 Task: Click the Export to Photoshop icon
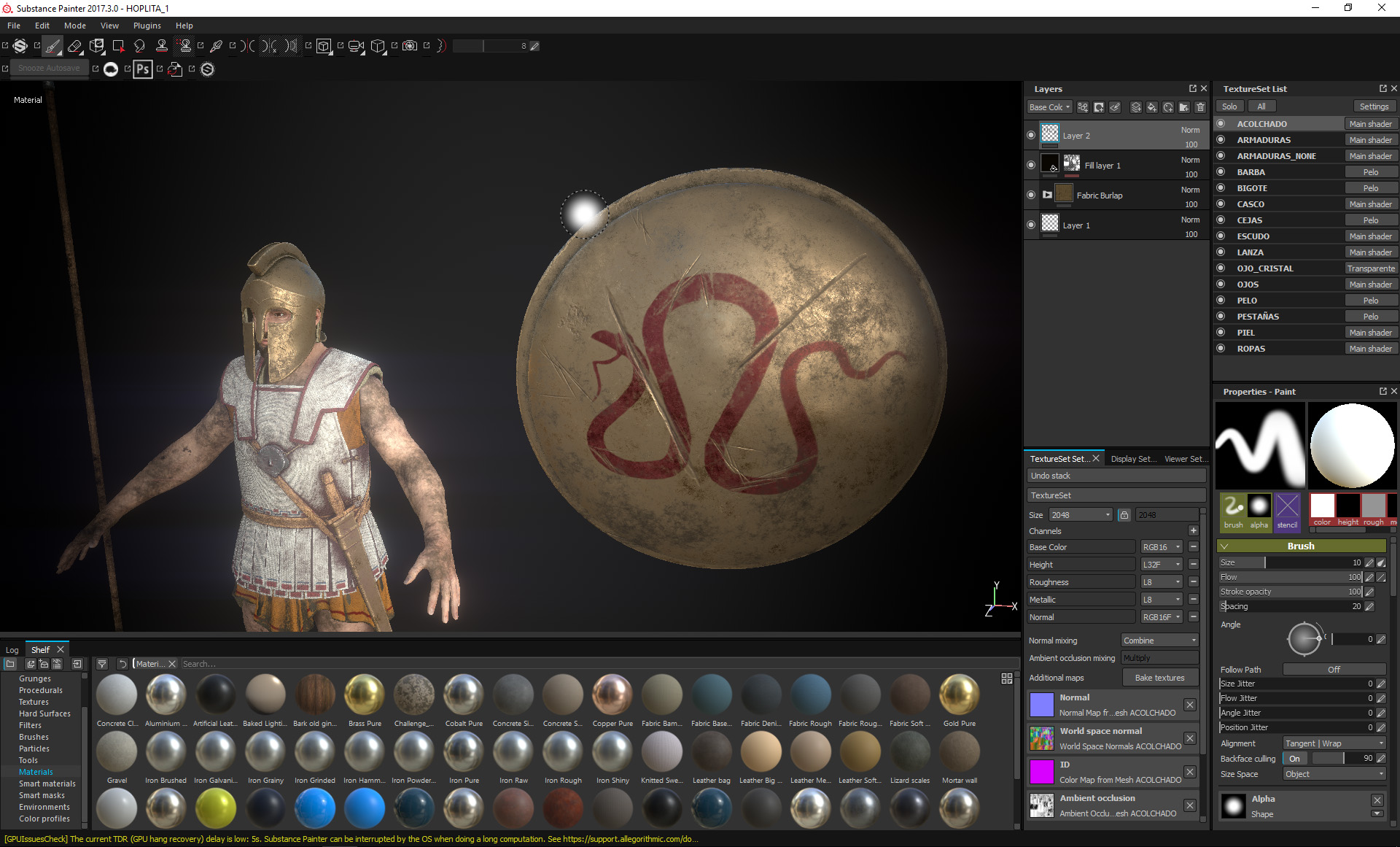point(143,69)
